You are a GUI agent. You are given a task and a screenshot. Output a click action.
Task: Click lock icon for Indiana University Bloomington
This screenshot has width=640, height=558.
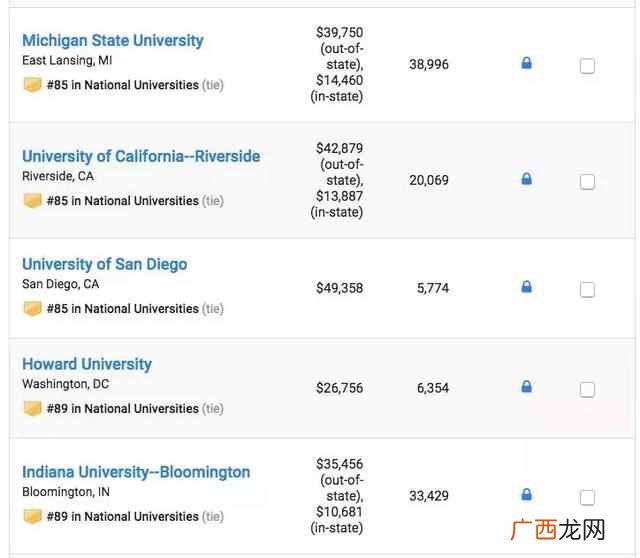click(x=527, y=495)
